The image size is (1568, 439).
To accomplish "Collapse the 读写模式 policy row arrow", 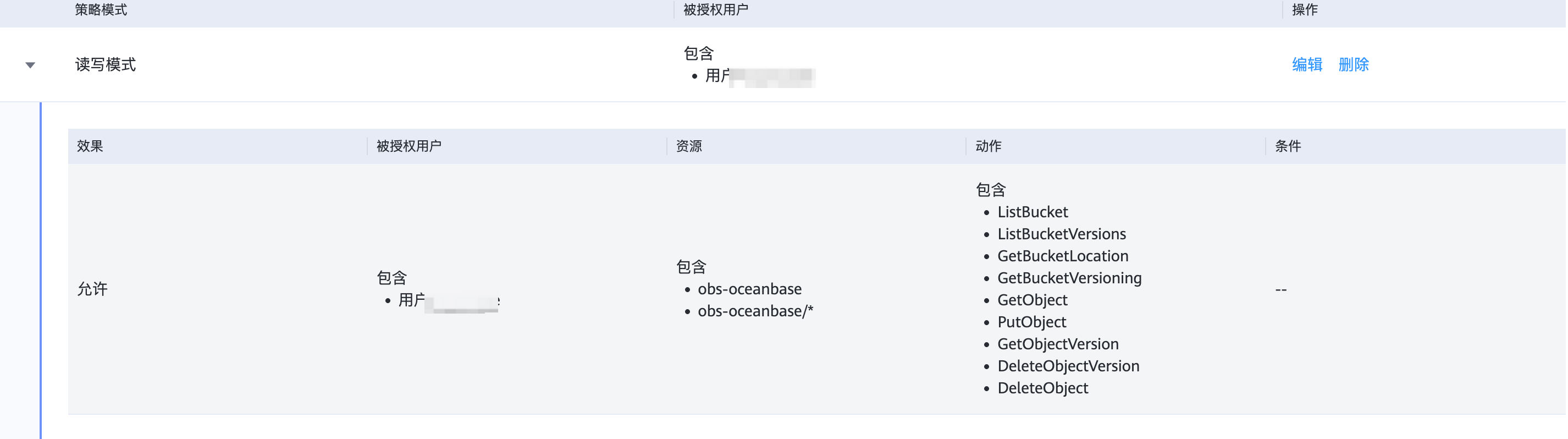I will tap(30, 65).
